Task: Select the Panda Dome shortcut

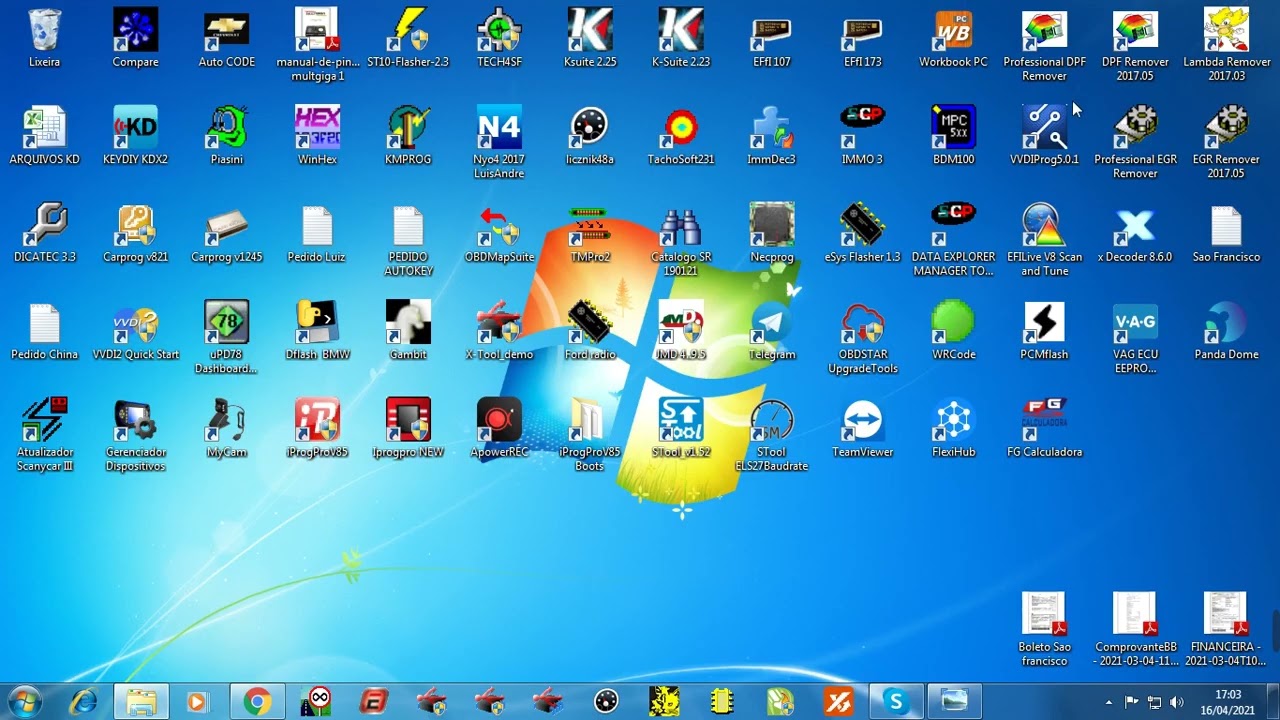Action: [x=1226, y=322]
